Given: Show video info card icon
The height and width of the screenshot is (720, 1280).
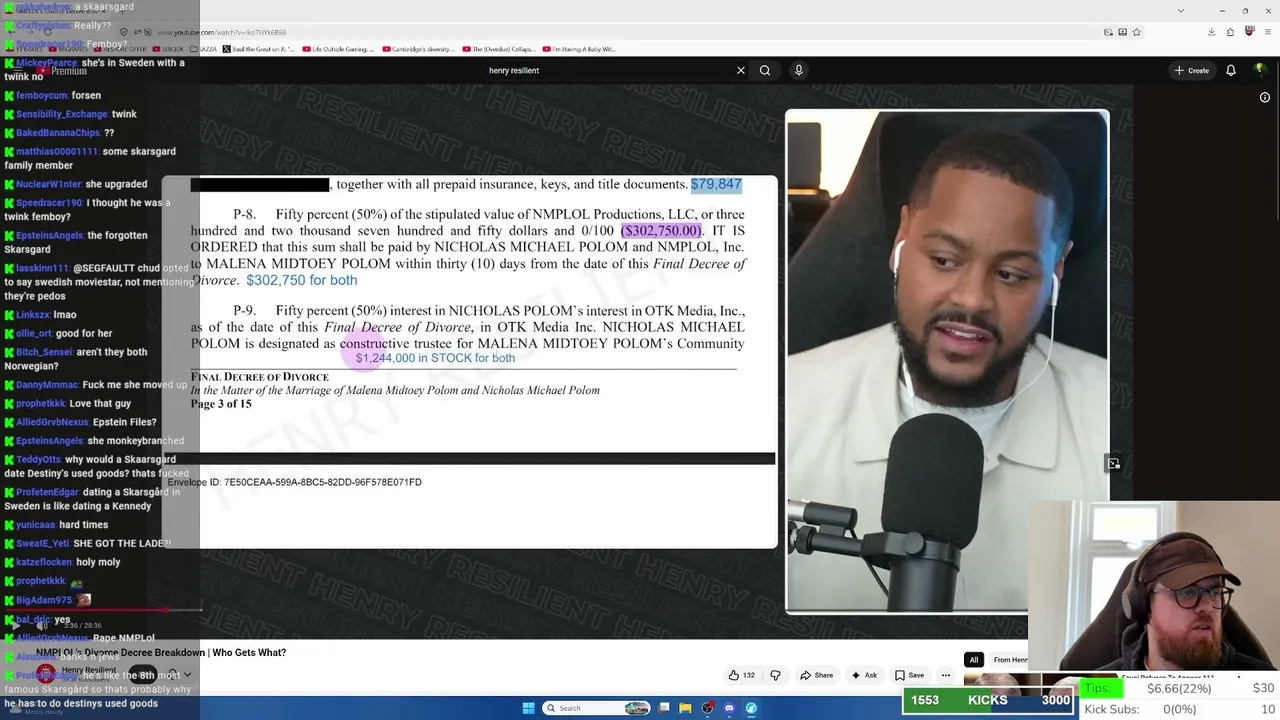Looking at the screenshot, I should click(1265, 97).
